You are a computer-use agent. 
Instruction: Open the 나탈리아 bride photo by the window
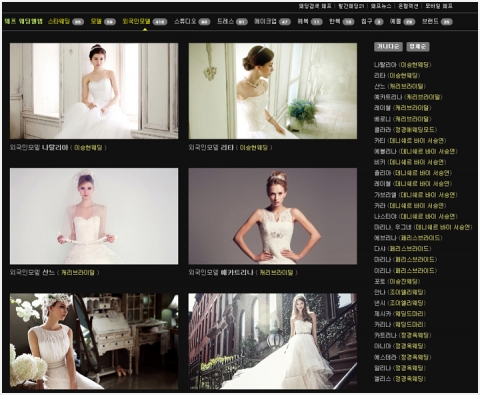94,91
